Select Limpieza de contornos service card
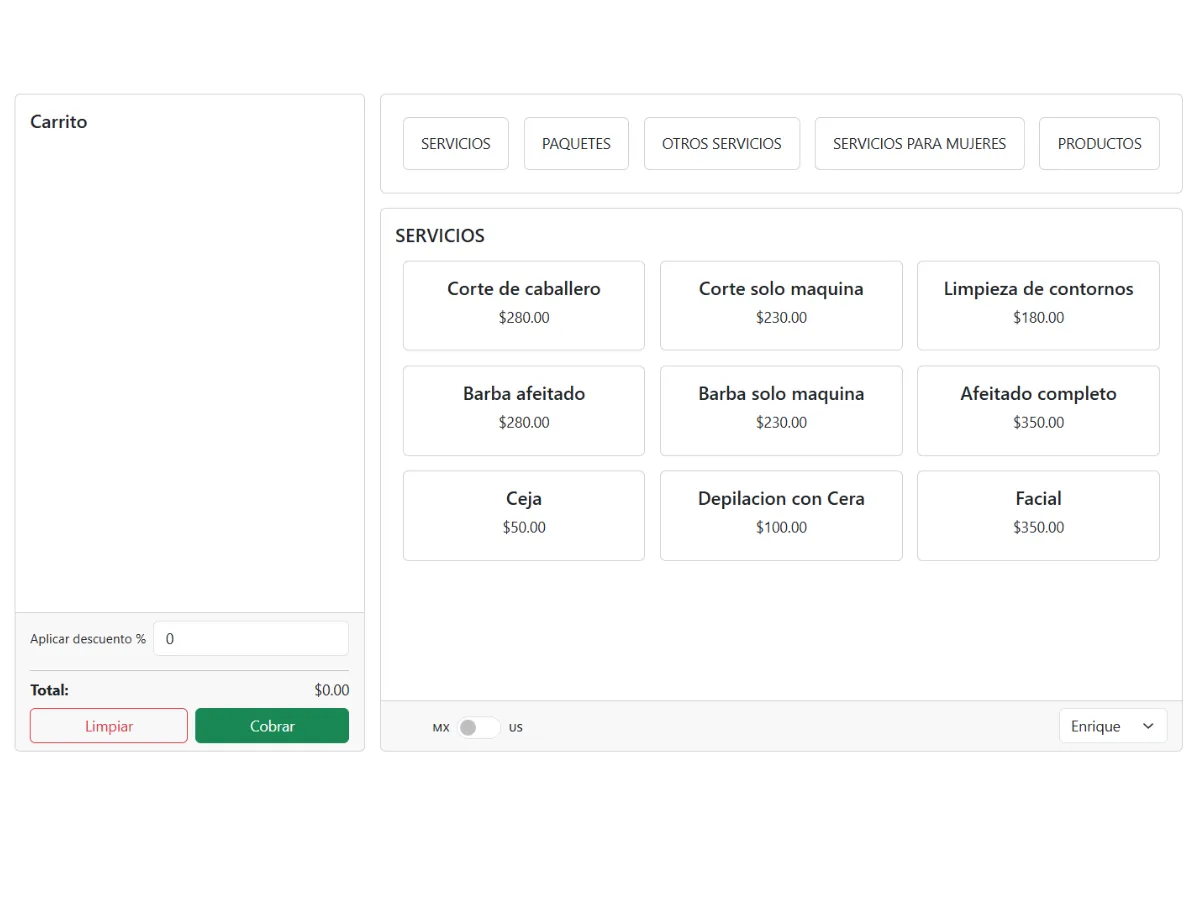The width and height of the screenshot is (1200, 900). [1038, 305]
